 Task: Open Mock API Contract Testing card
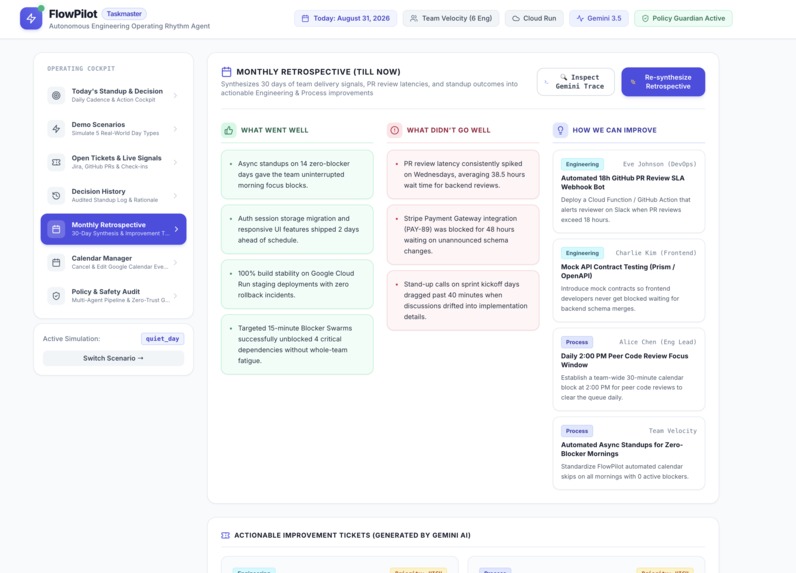629,280
